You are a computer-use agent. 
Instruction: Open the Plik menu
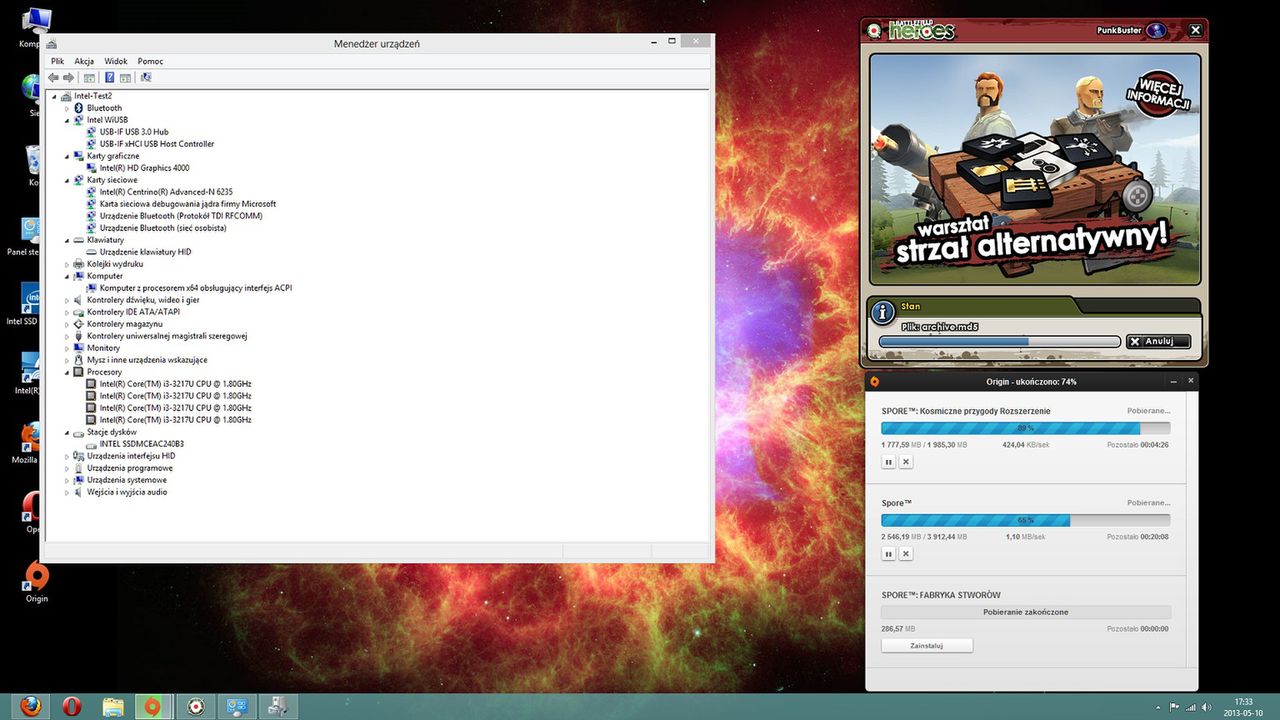pyautogui.click(x=57, y=61)
